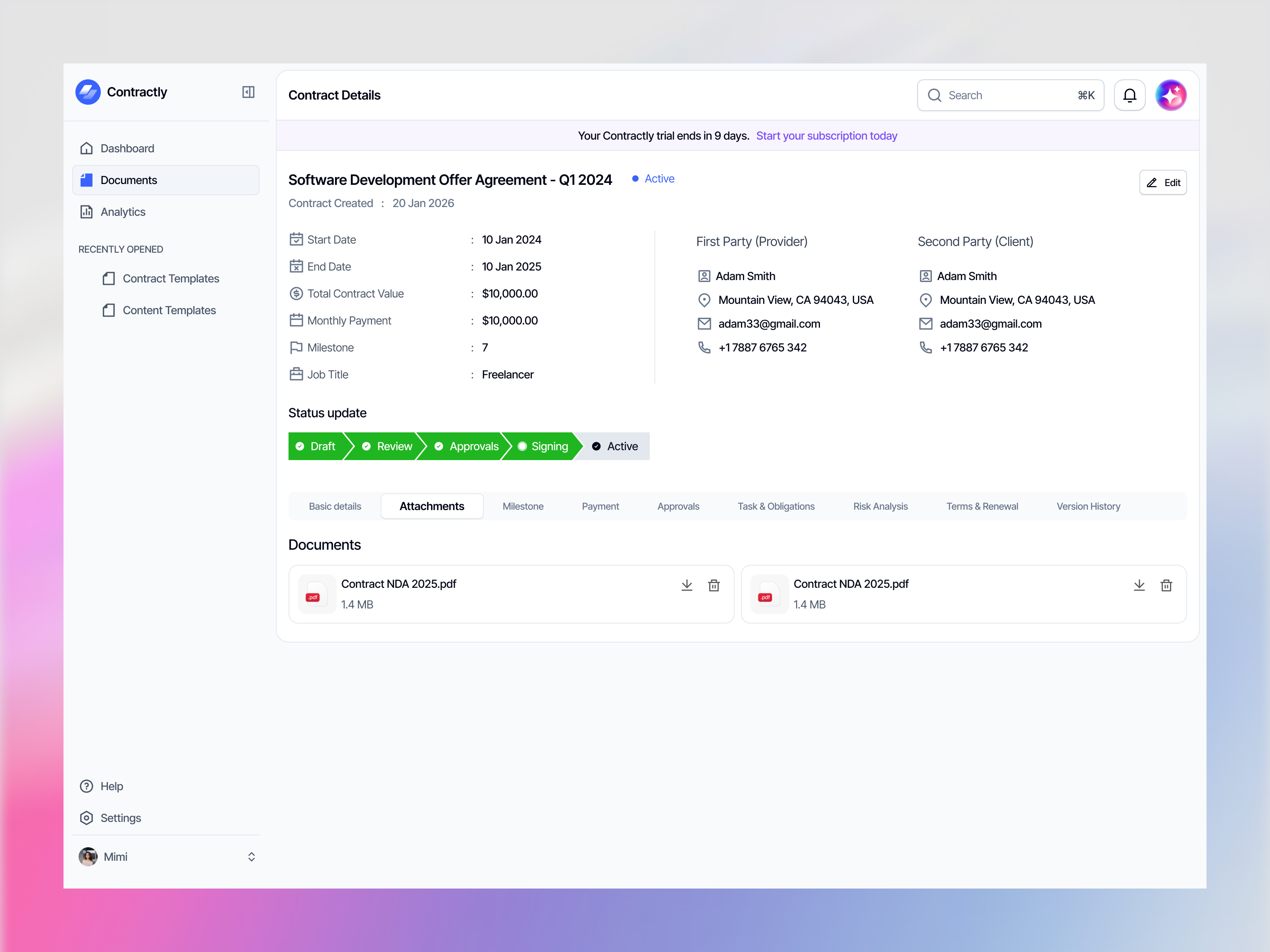This screenshot has width=1270, height=952.
Task: Open Content Templates from recently opened
Action: [159, 311]
